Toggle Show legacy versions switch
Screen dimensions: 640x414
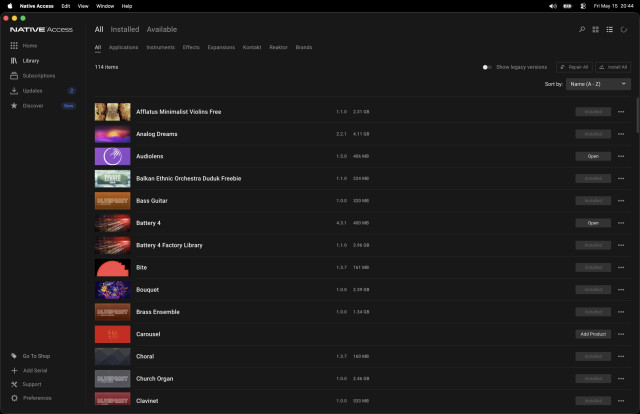tap(487, 67)
